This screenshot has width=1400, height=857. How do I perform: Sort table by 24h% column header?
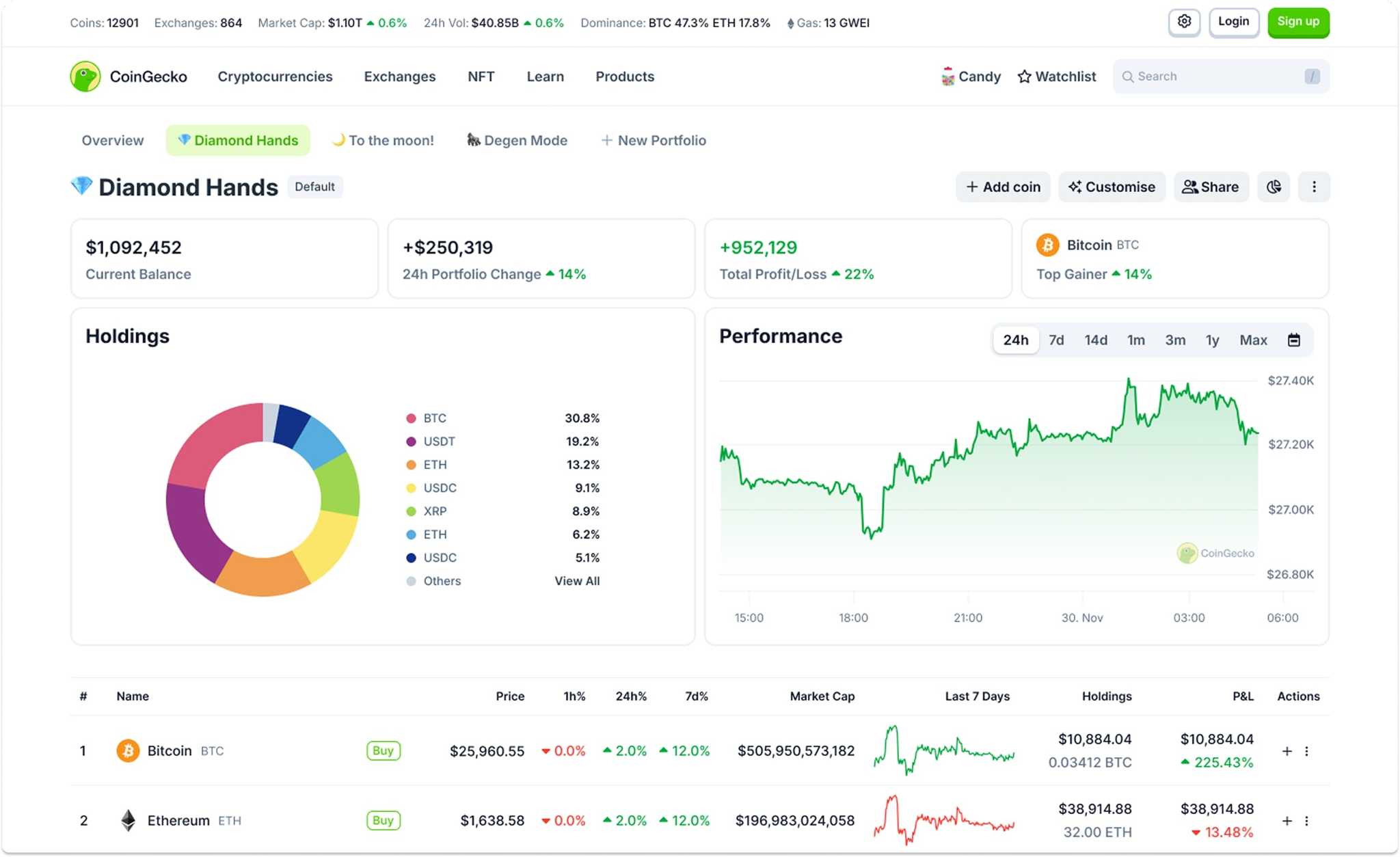point(631,696)
